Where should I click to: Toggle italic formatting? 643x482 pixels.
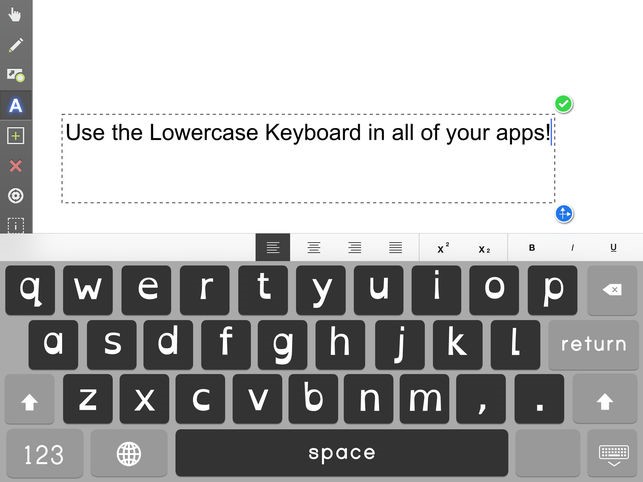click(572, 248)
